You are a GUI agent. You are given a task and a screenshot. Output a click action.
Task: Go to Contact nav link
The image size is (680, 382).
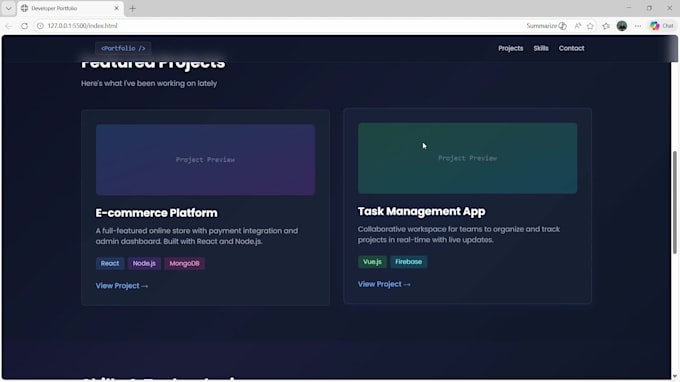(571, 48)
